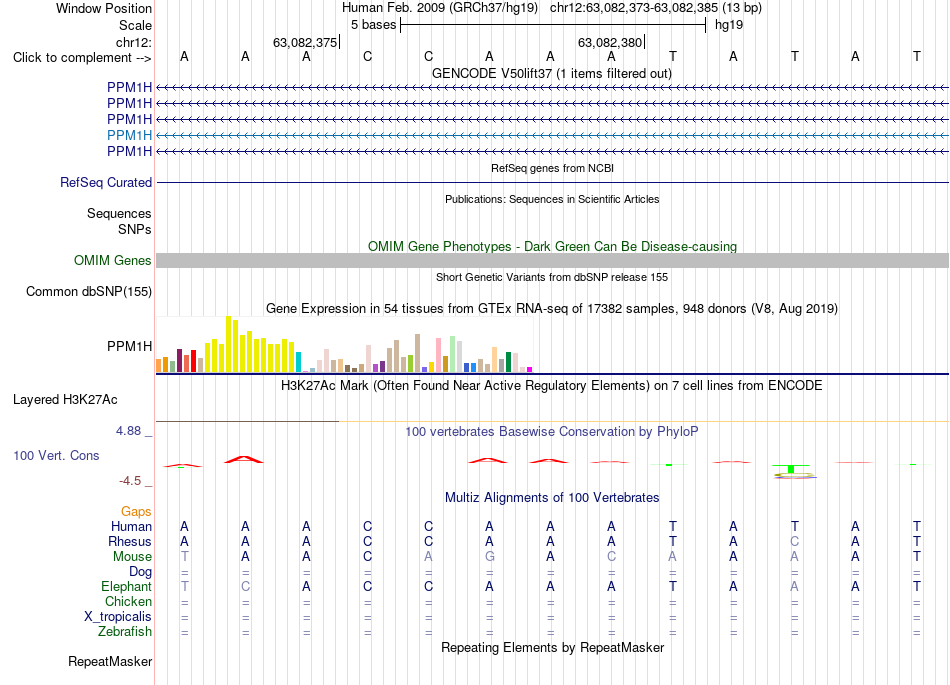The height and width of the screenshot is (685, 950).
Task: Click the PhyloP Basewise Conservation title
Action: pyautogui.click(x=551, y=432)
